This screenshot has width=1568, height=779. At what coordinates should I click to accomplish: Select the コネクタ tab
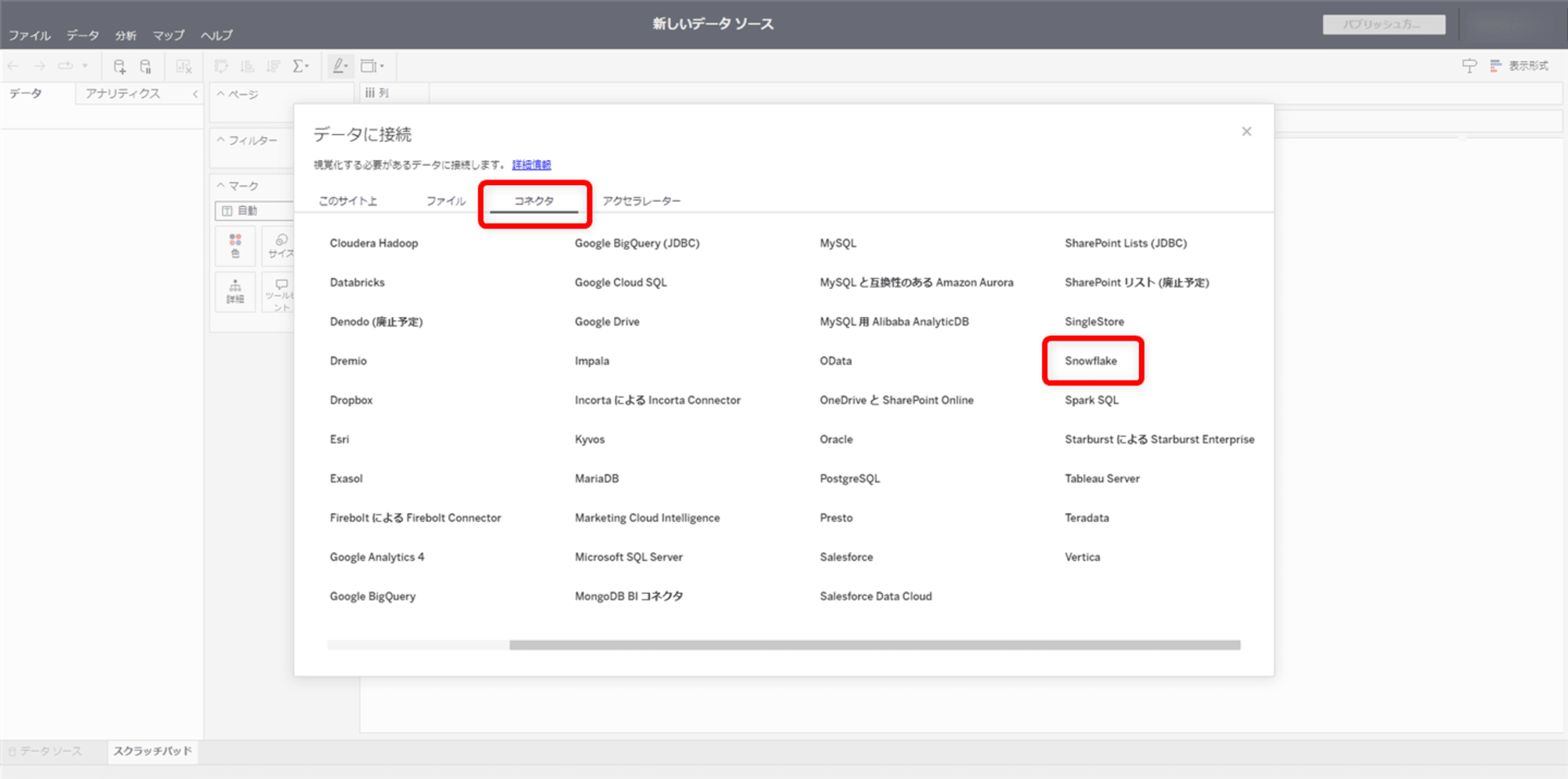click(534, 201)
